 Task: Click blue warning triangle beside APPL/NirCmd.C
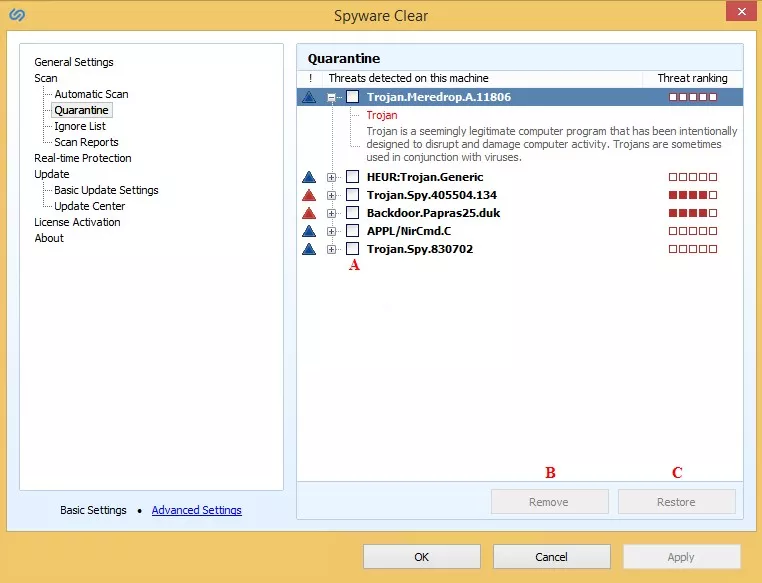click(x=309, y=231)
